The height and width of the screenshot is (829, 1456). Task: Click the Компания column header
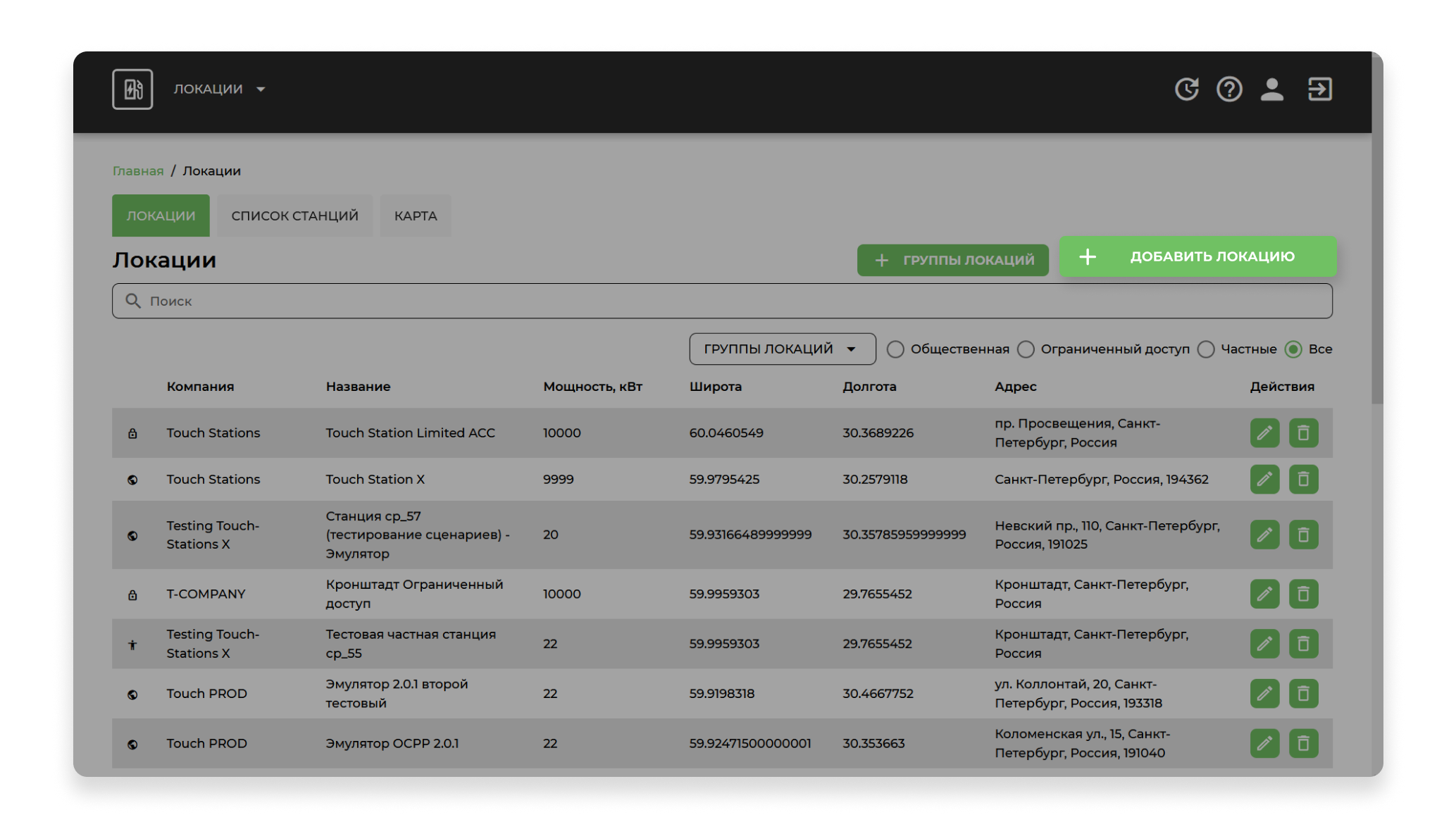click(200, 386)
